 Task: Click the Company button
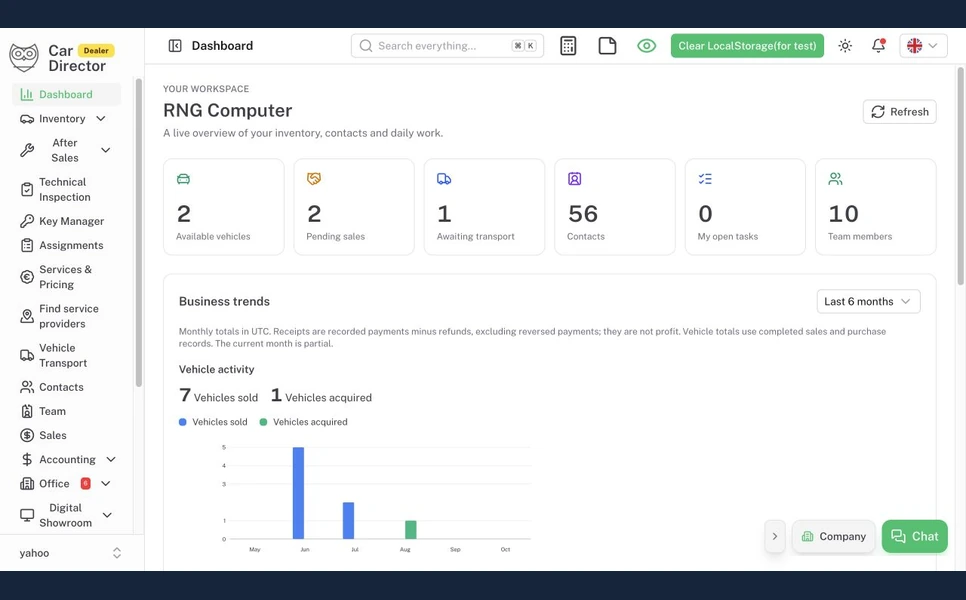[x=834, y=537]
